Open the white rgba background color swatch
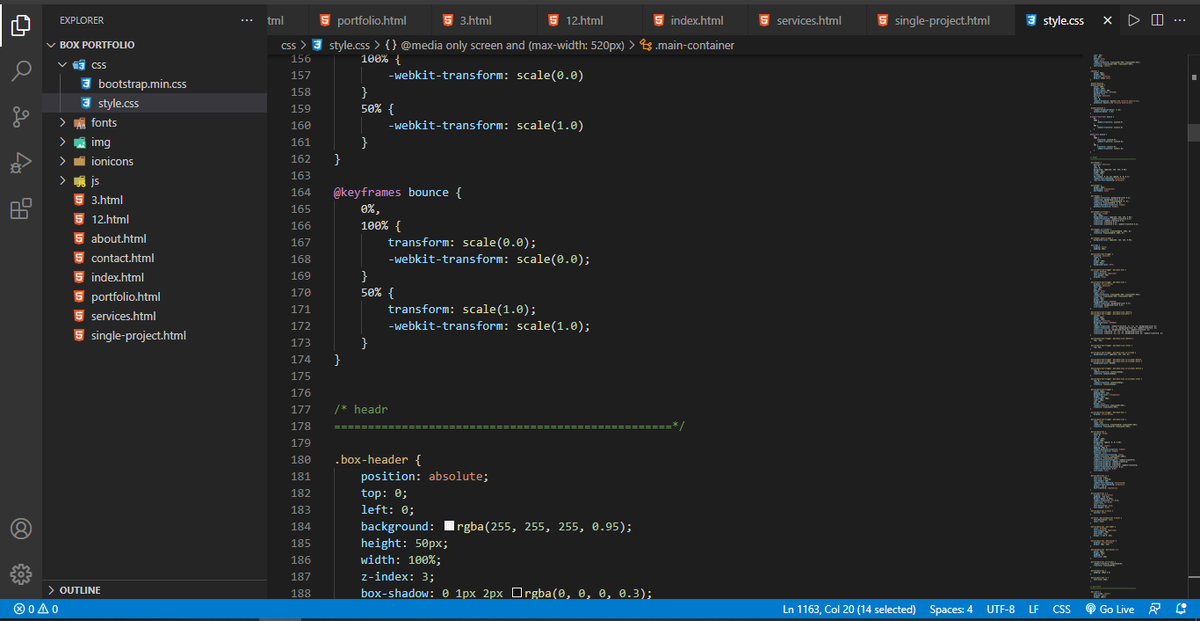Image resolution: width=1200 pixels, height=621 pixels. click(x=449, y=527)
